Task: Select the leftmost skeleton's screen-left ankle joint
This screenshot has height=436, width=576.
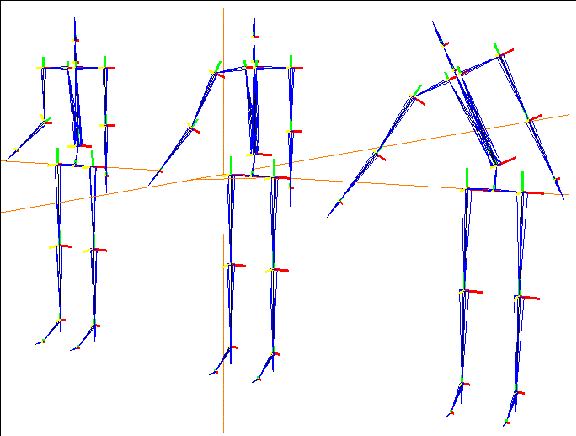Action: click(x=60, y=321)
